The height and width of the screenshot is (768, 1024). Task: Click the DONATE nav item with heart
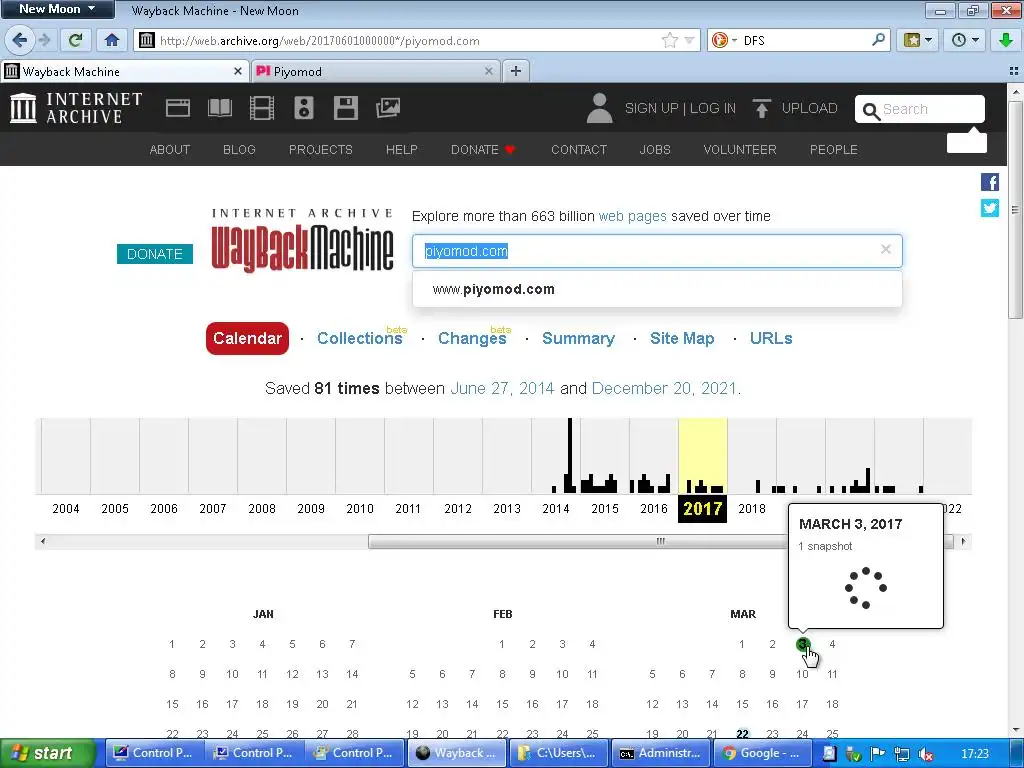pyautogui.click(x=483, y=150)
